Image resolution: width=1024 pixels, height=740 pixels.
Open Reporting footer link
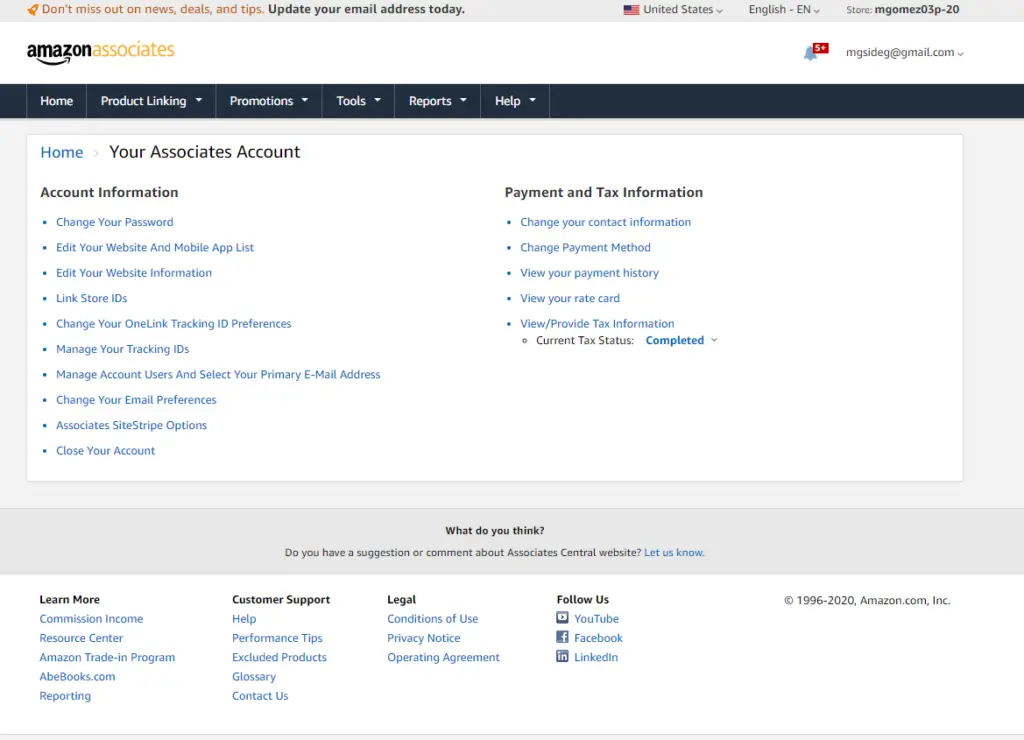(65, 696)
